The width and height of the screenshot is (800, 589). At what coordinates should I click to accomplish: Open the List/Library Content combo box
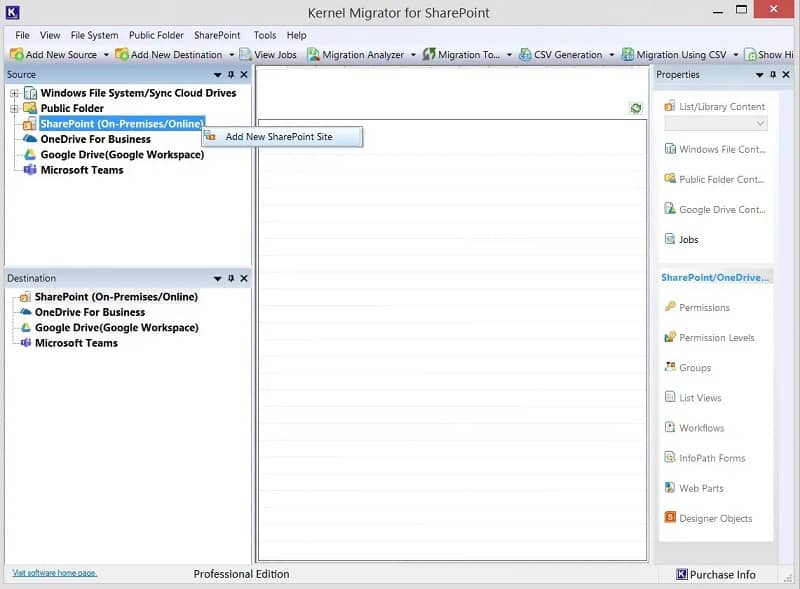click(x=715, y=124)
